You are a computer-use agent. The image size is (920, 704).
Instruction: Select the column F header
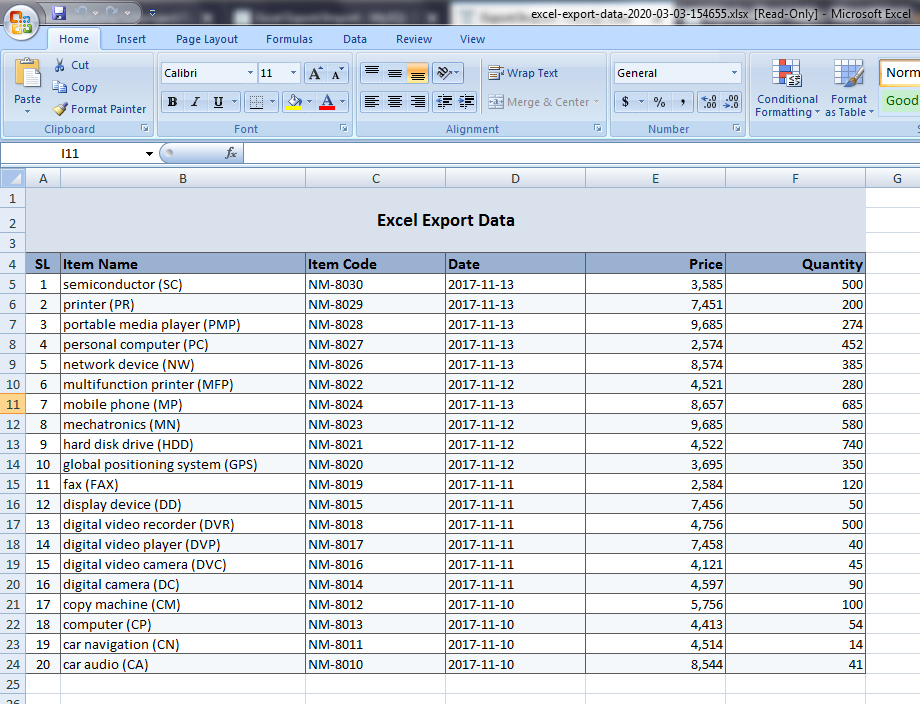(795, 177)
